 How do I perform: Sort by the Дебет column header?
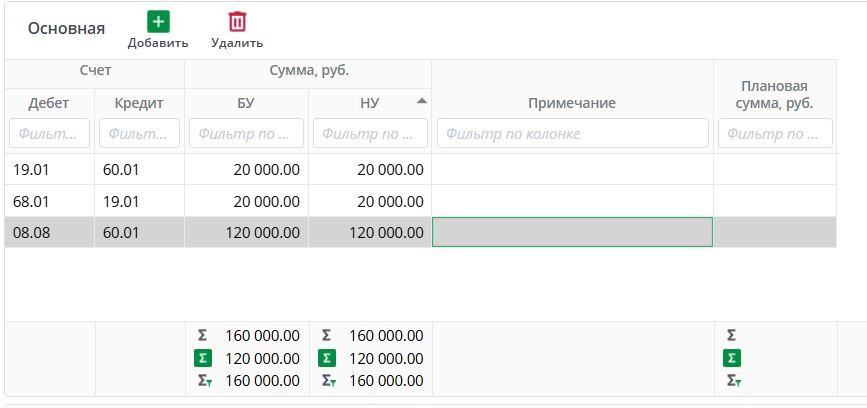49,103
